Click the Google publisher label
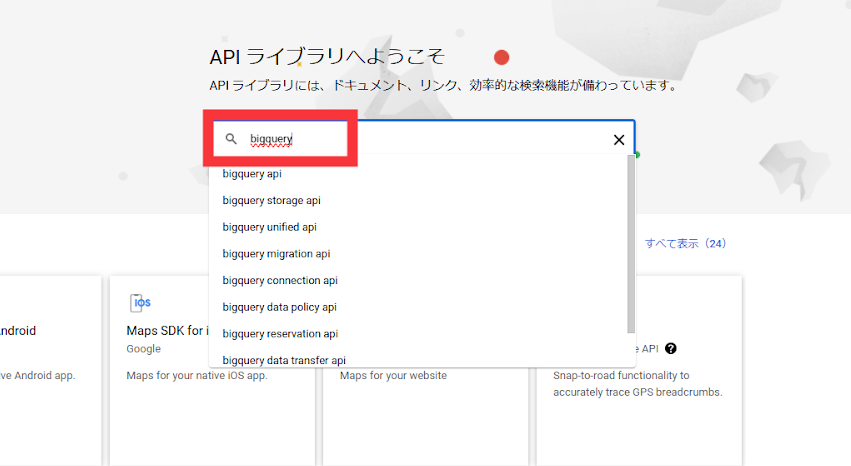 coord(144,349)
